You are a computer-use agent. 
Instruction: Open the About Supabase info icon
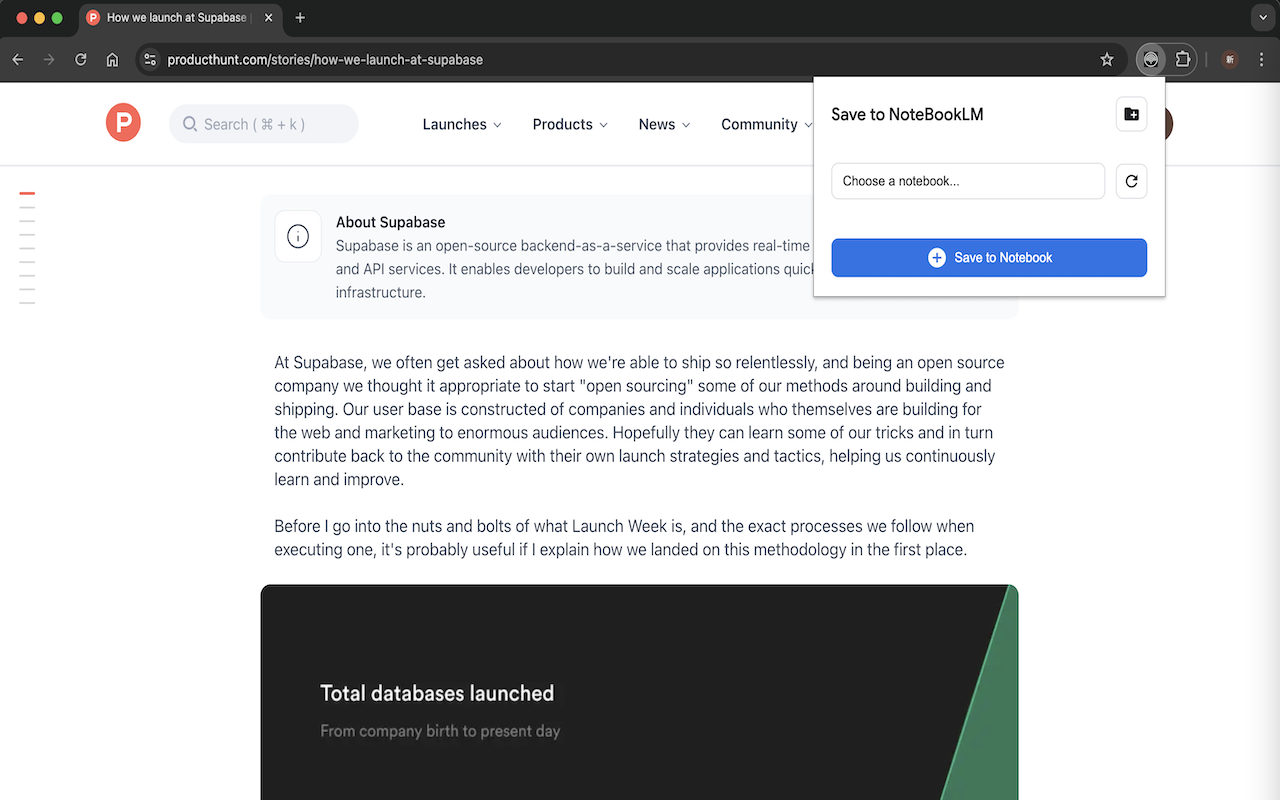(x=297, y=236)
